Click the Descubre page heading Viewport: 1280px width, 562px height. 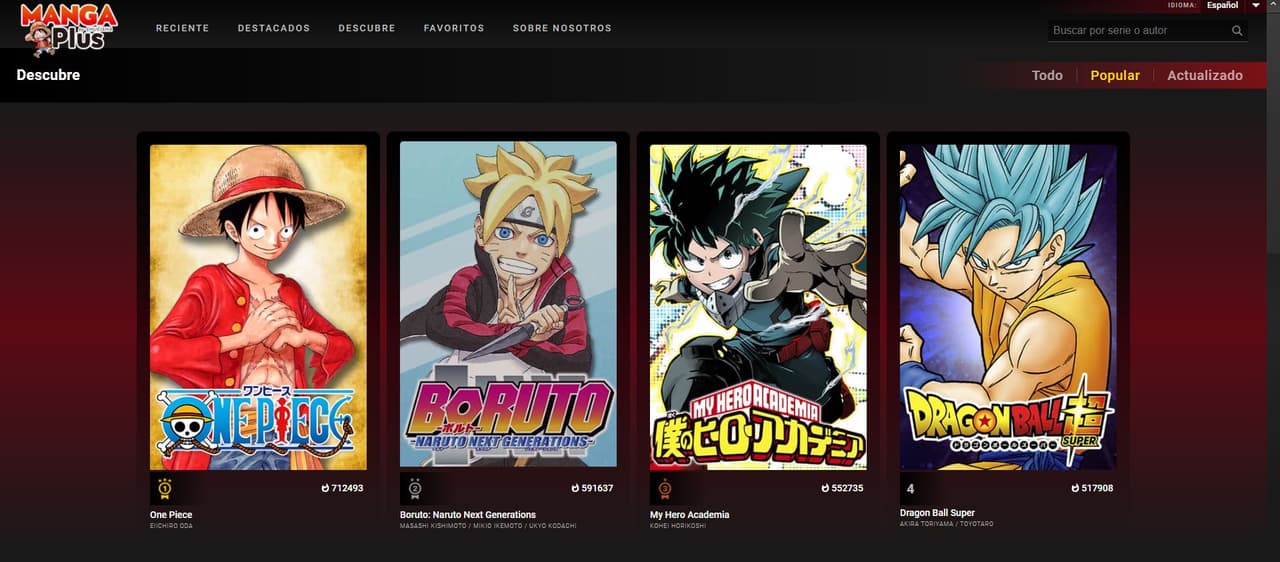pos(48,75)
